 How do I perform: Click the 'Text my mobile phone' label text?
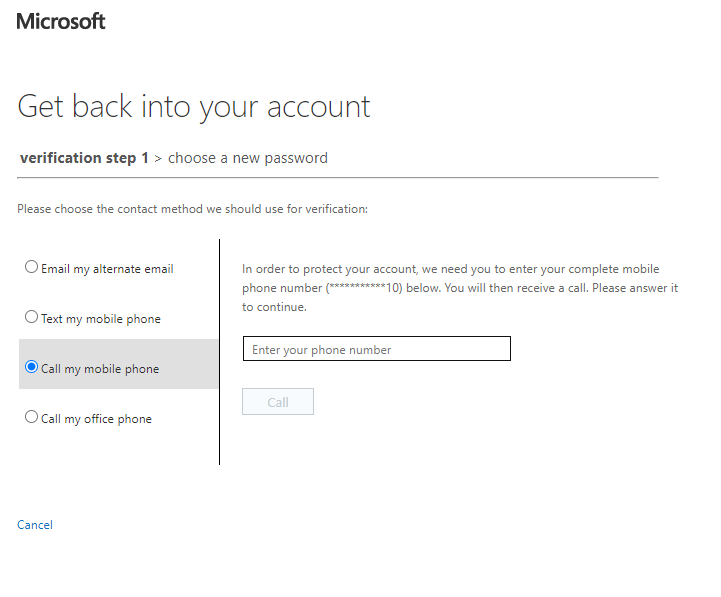click(101, 319)
